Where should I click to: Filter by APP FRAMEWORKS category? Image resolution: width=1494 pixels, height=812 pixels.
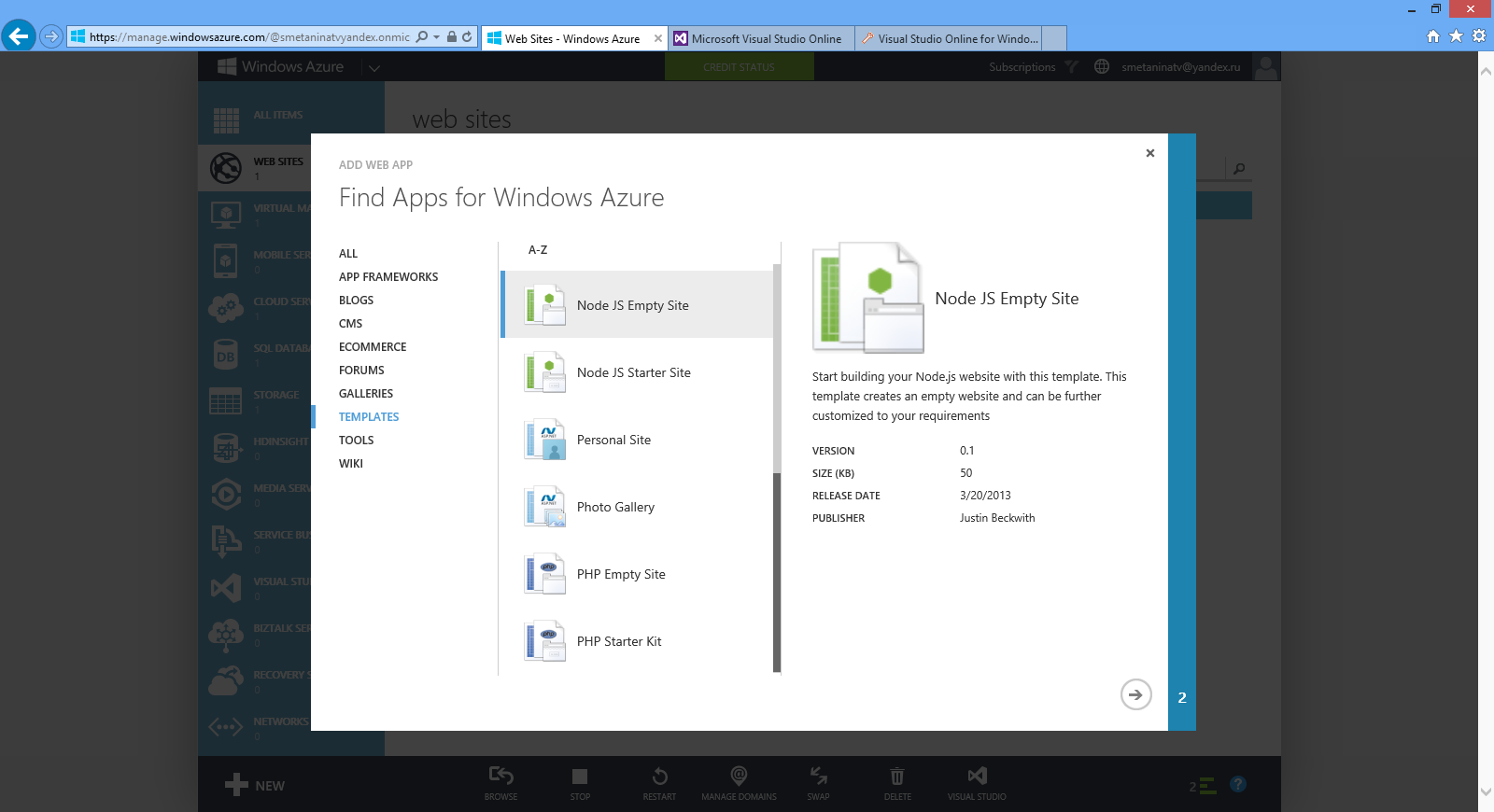tap(388, 277)
